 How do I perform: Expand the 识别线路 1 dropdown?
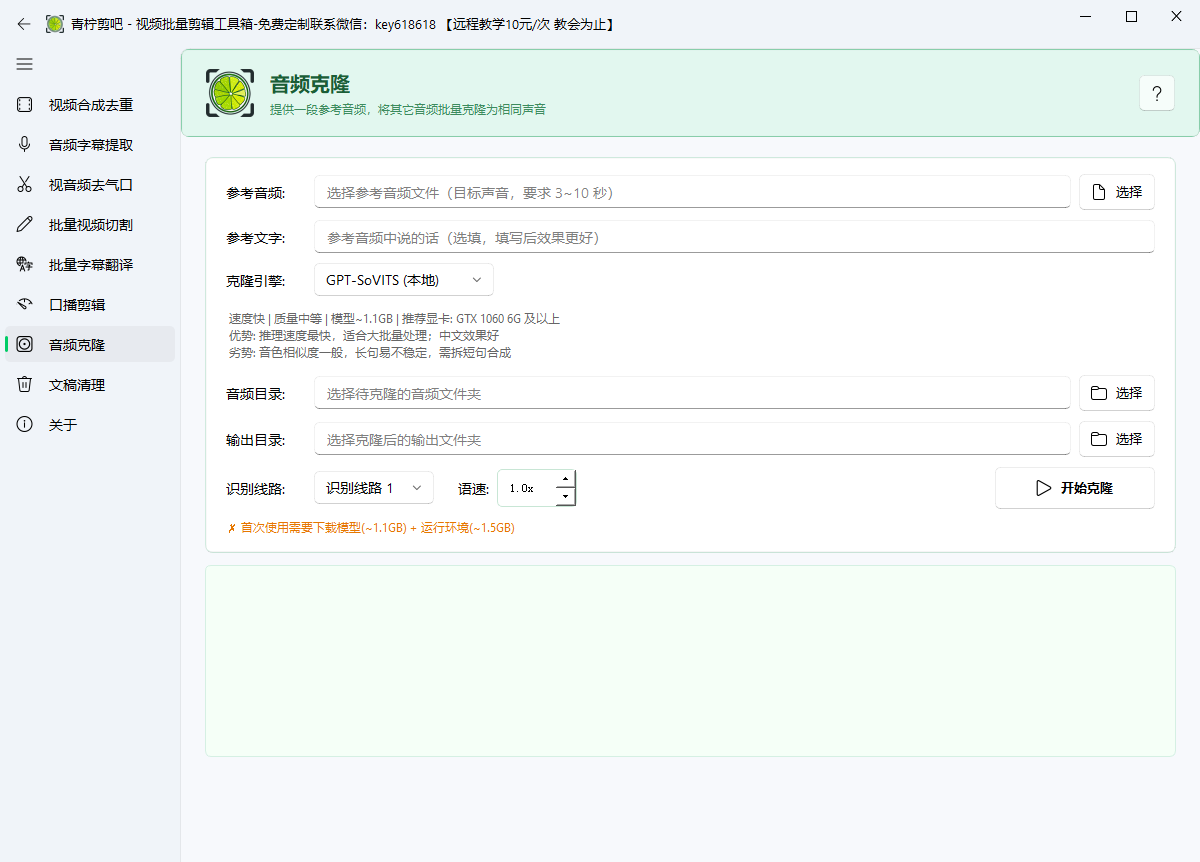point(374,488)
